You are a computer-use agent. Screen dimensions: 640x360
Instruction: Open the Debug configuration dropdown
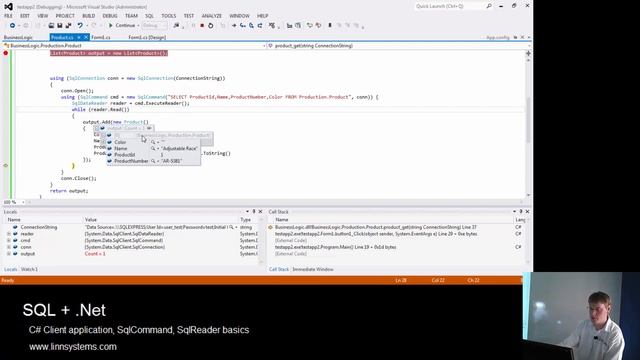[x=155, y=25]
